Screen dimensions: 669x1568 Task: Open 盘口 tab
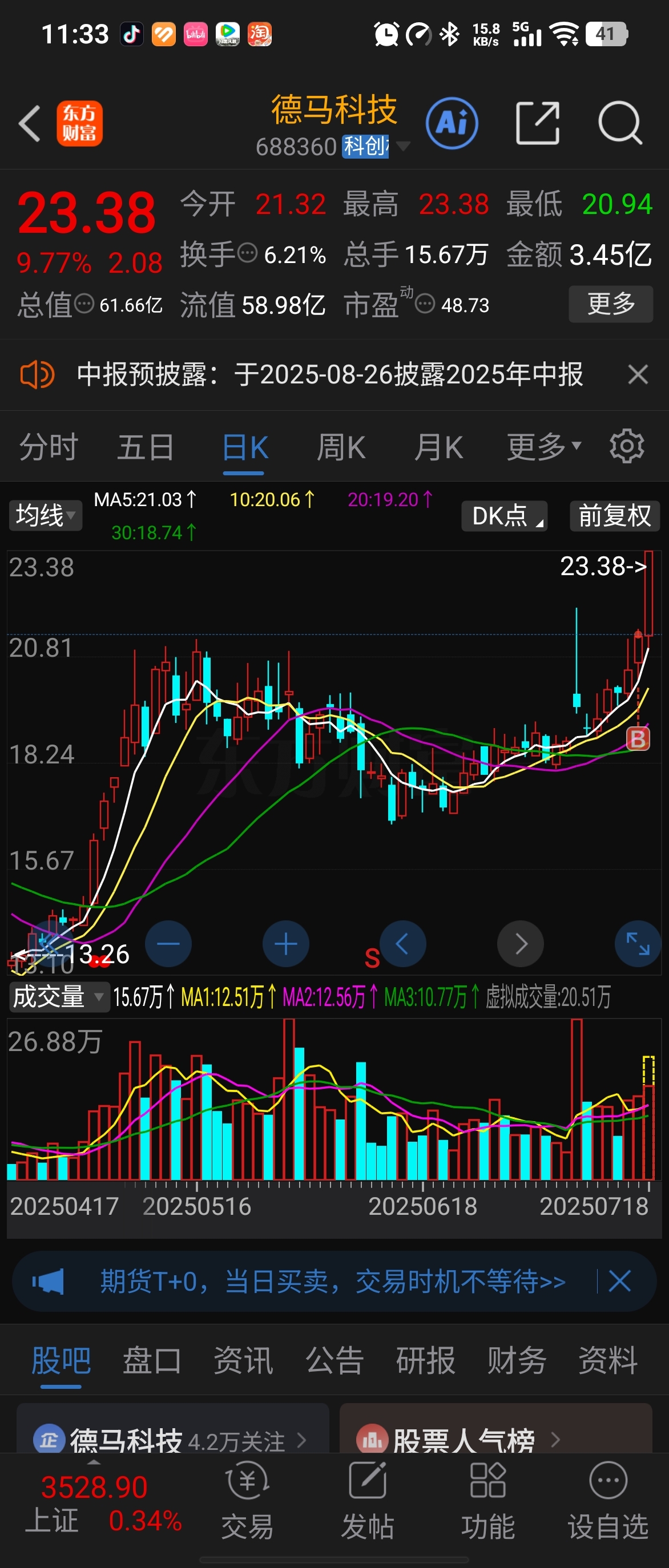point(152,1360)
